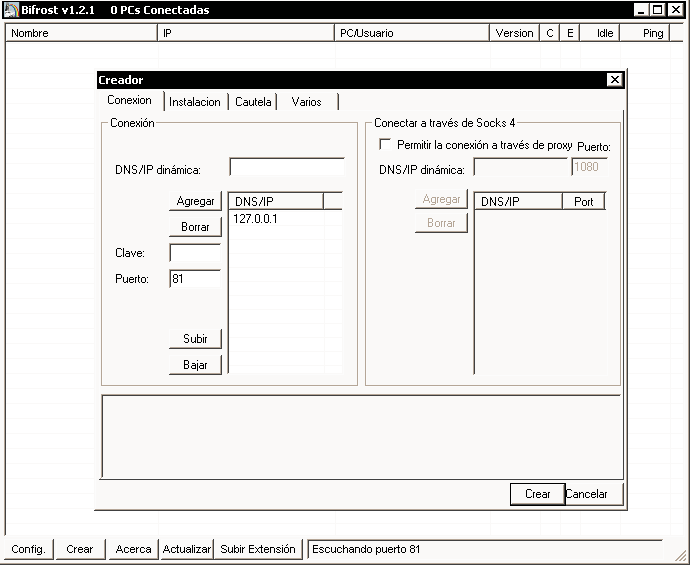The image size is (690, 565).
Task: Select the 127.0.0.1 entry in the list
Action: tap(255, 219)
